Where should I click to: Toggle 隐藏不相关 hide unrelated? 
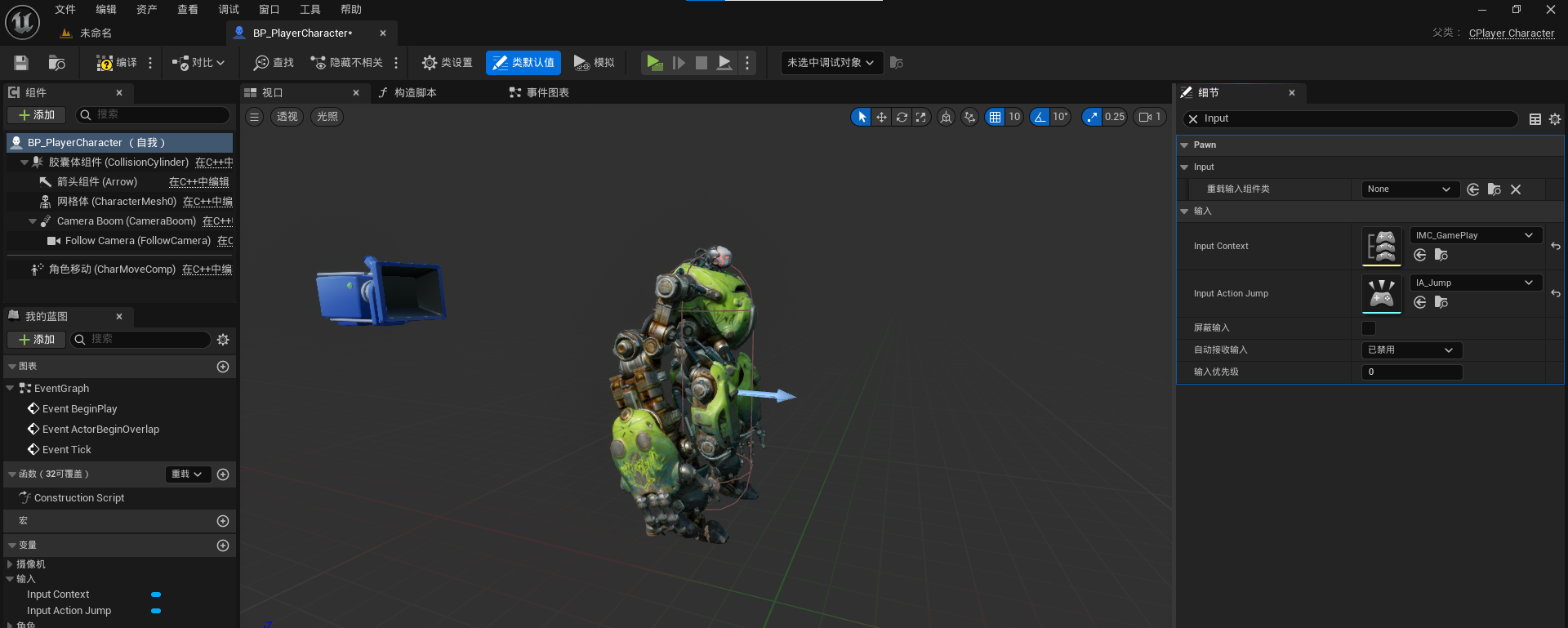point(347,63)
